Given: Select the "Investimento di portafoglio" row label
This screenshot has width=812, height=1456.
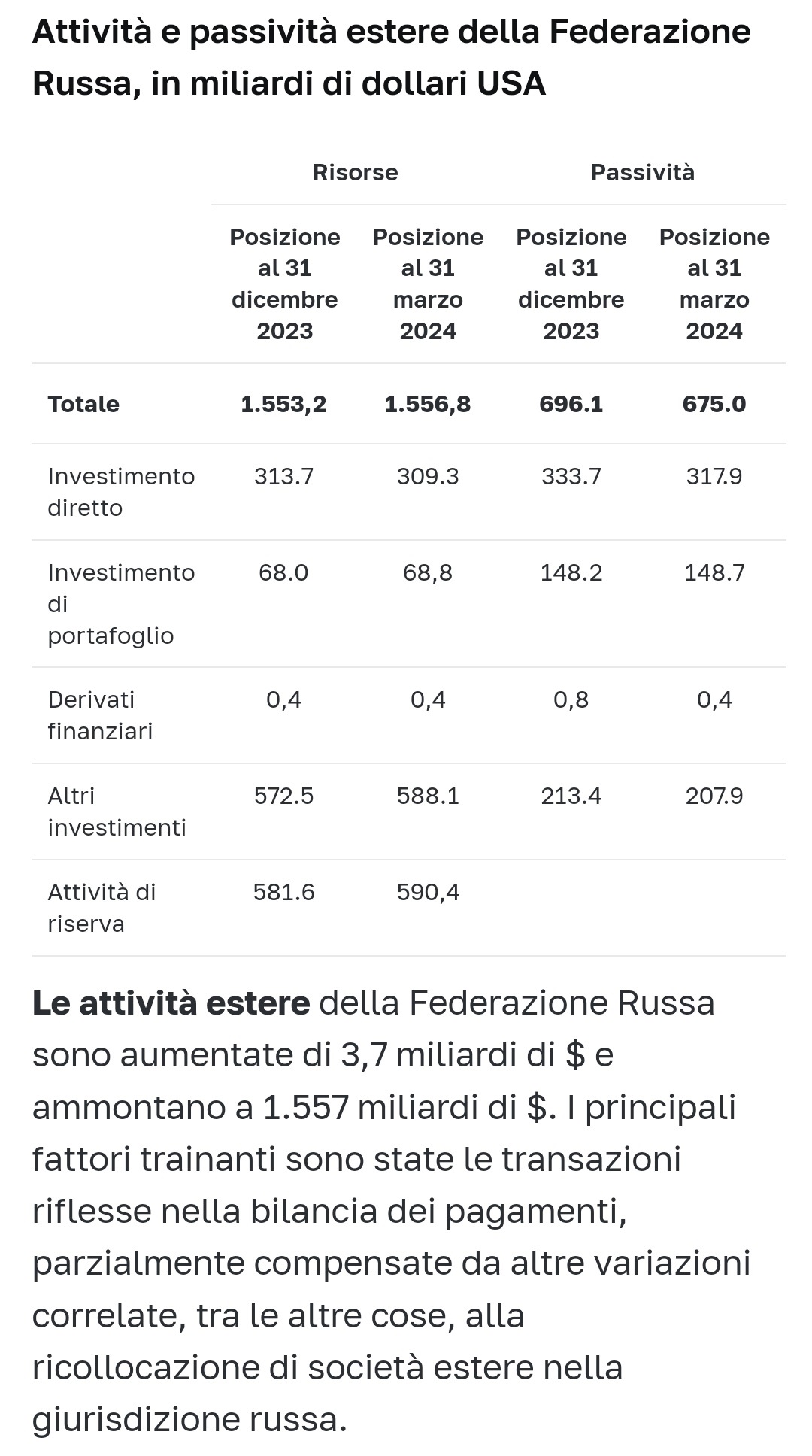Looking at the screenshot, I should 120,603.
